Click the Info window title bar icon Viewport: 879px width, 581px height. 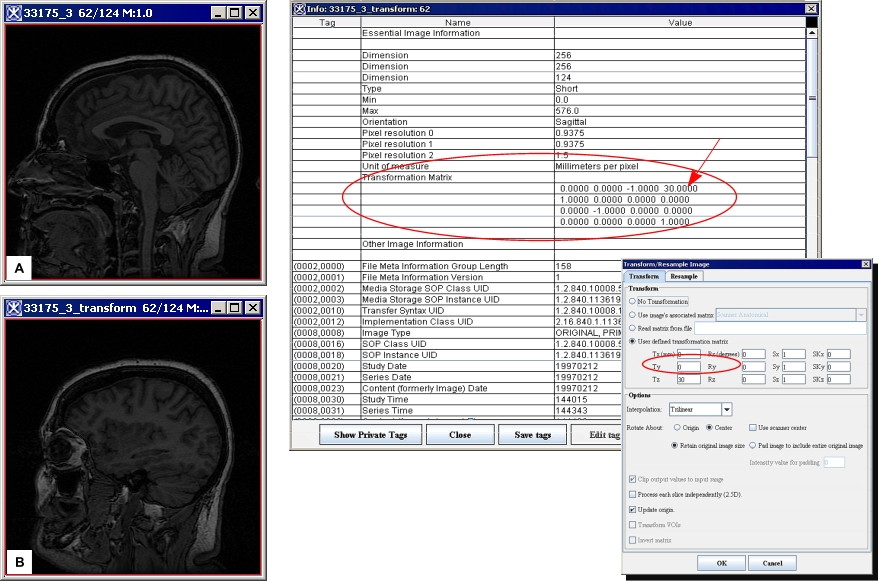pyautogui.click(x=300, y=8)
